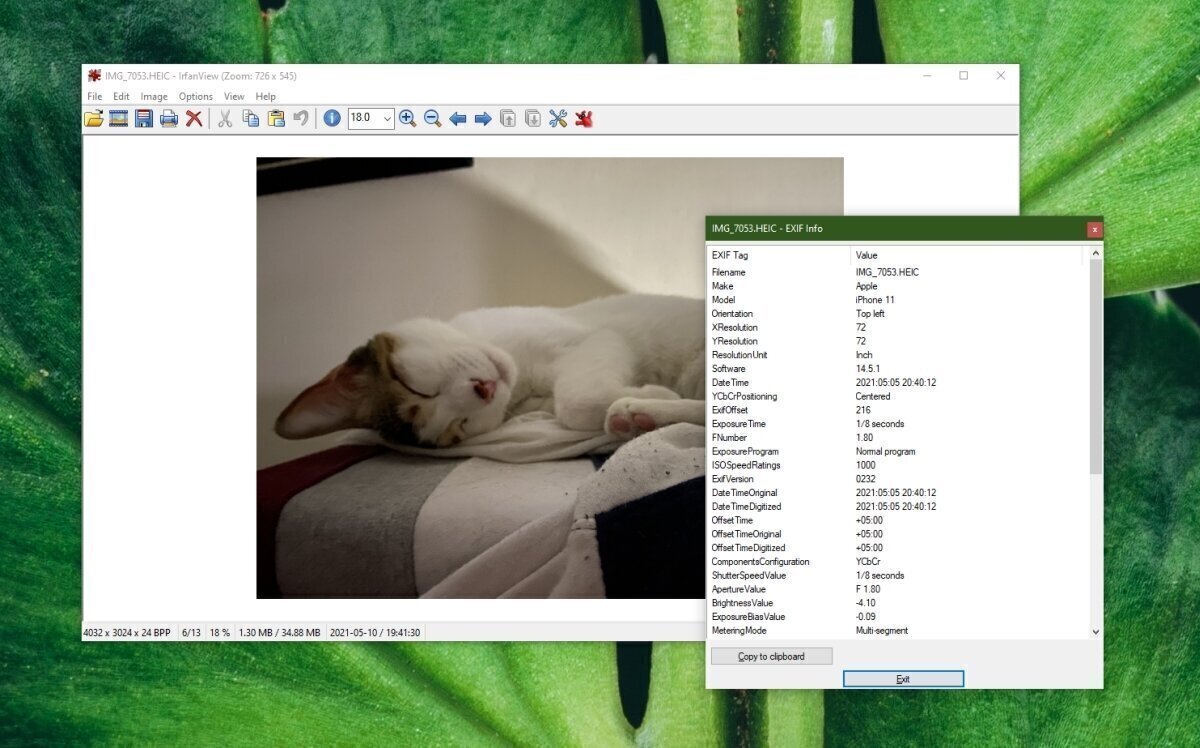This screenshot has height=748, width=1200.
Task: Show image information via the blue info icon
Action: tap(331, 118)
